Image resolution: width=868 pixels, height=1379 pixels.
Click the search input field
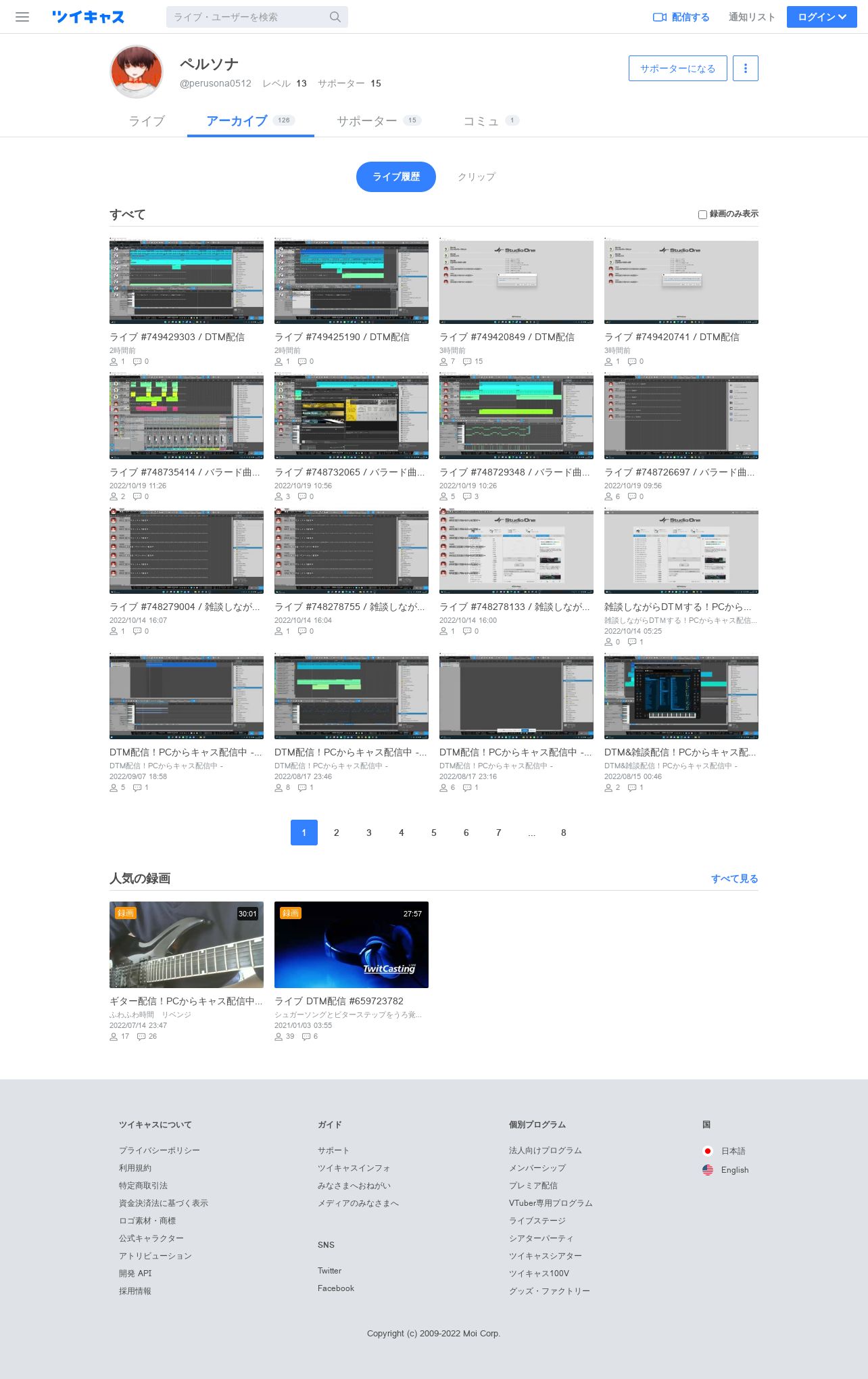point(249,17)
